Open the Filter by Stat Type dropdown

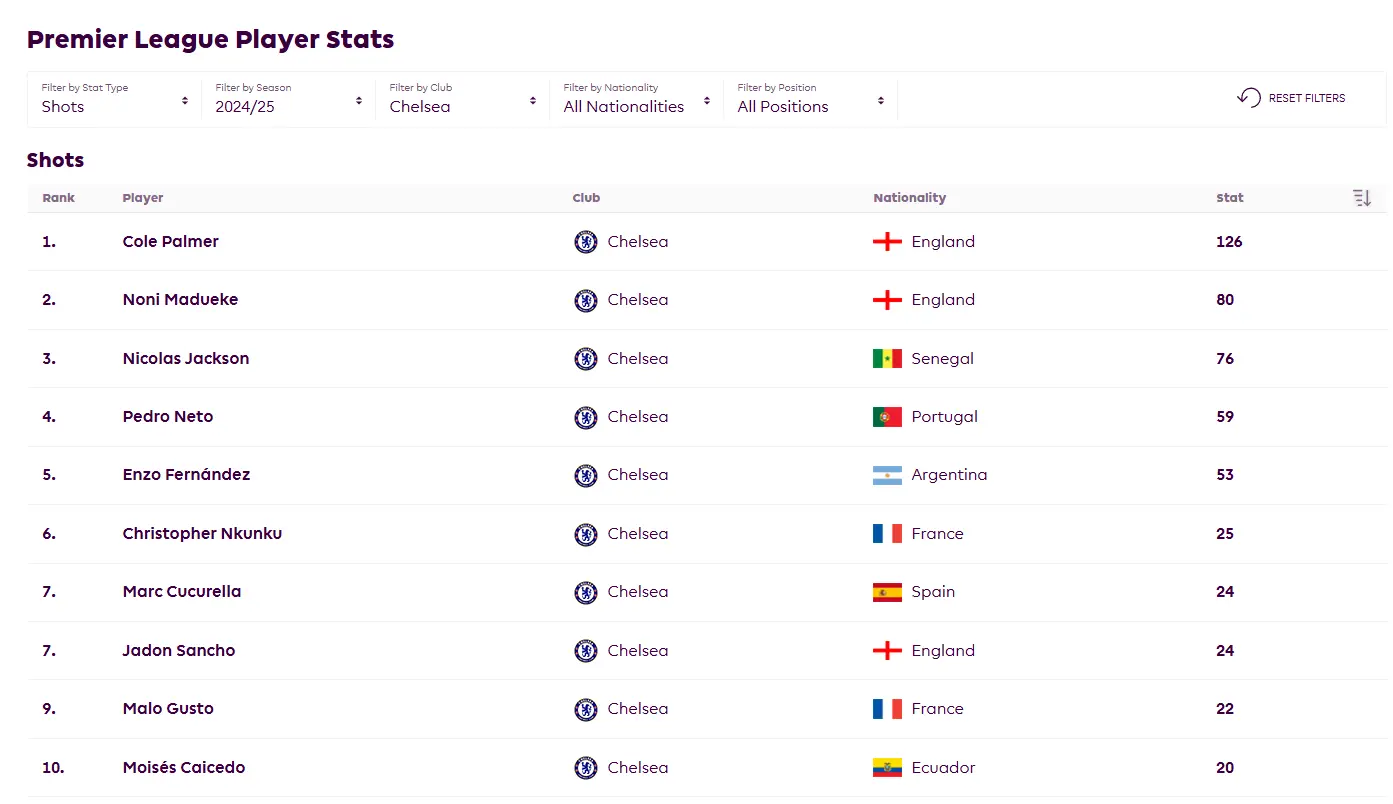point(115,99)
